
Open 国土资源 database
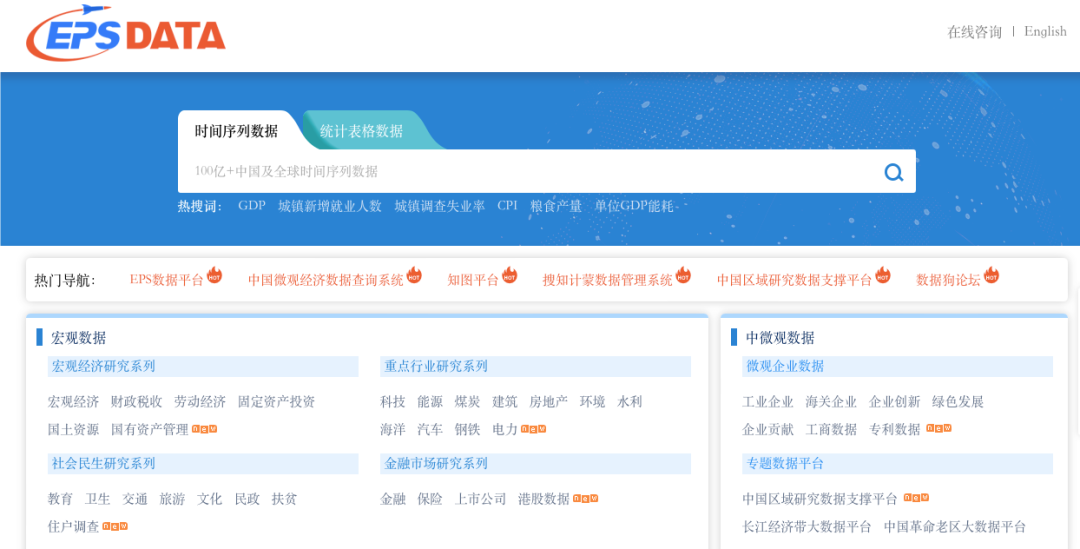click(73, 430)
